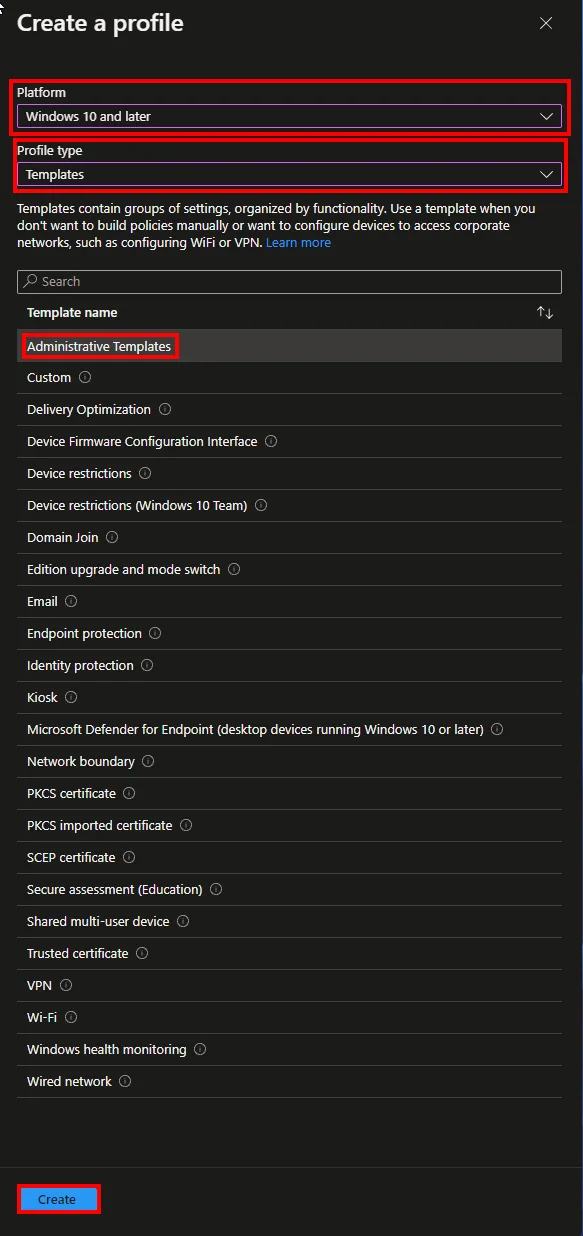Select the Custom template

pyautogui.click(x=289, y=378)
